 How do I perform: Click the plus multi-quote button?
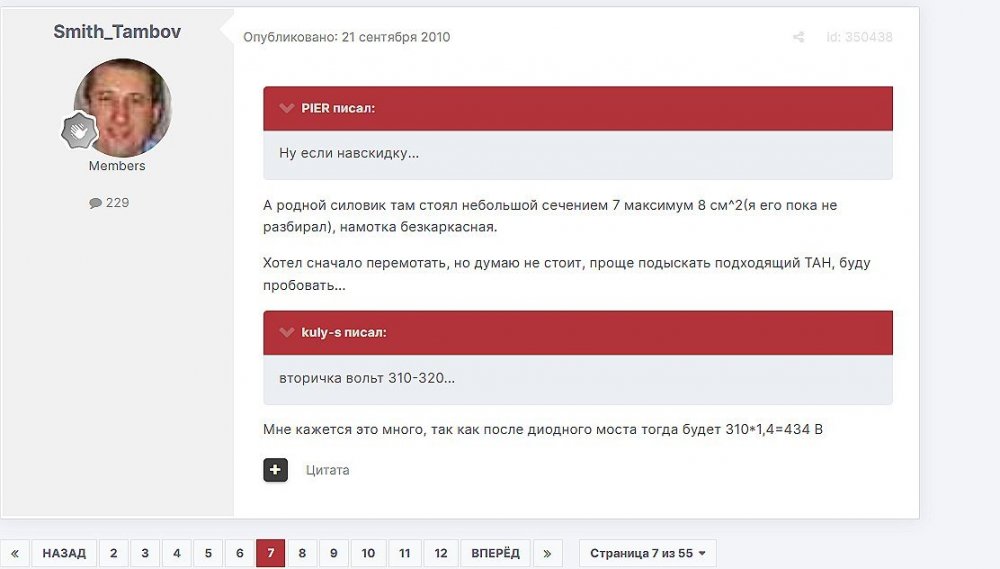[x=276, y=469]
